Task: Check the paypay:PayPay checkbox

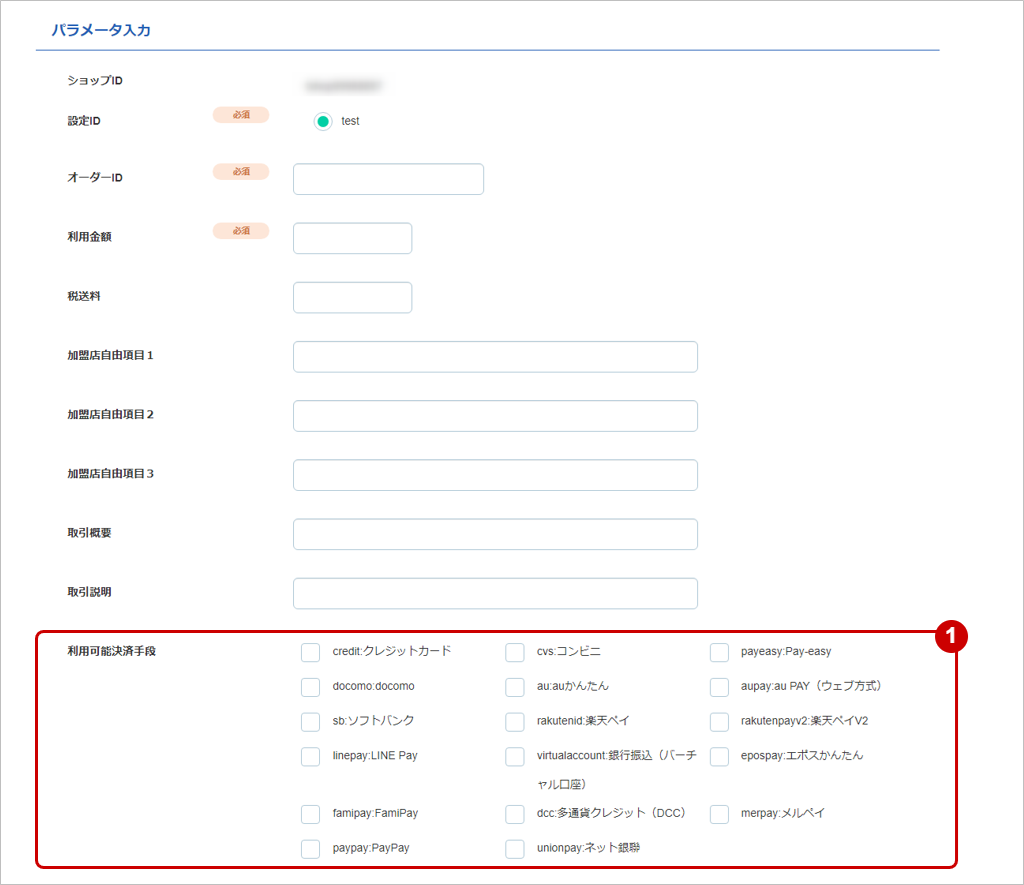Action: click(311, 849)
